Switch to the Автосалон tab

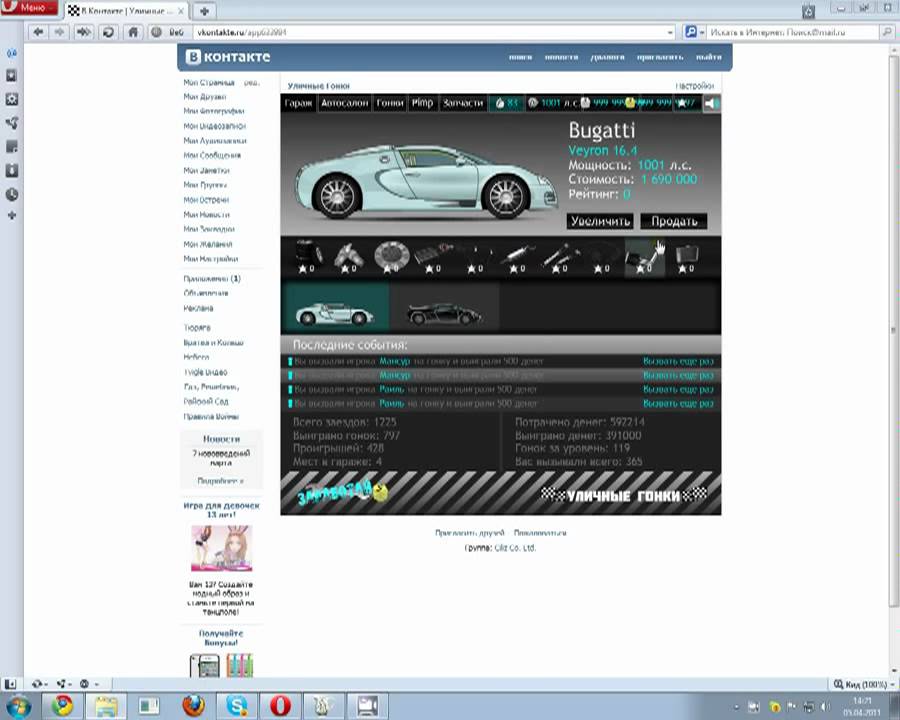click(x=344, y=103)
